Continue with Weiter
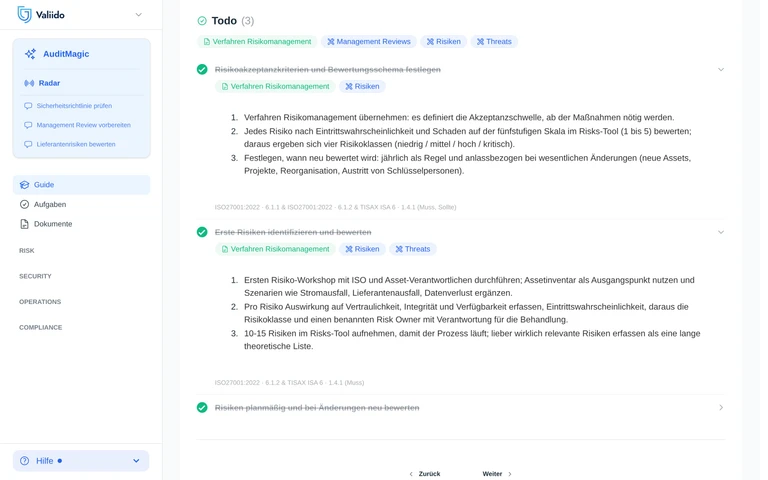Image resolution: width=768 pixels, height=480 pixels. pyautogui.click(x=497, y=474)
